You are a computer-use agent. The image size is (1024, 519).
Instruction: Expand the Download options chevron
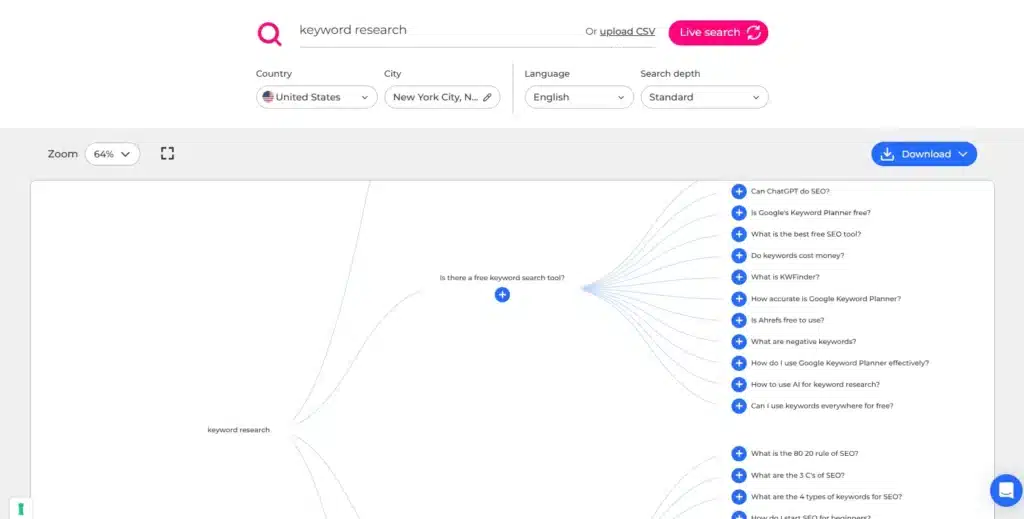963,154
